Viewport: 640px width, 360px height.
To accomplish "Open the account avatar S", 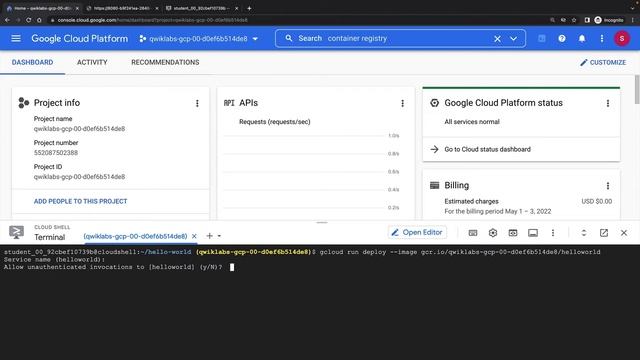I will point(622,38).
